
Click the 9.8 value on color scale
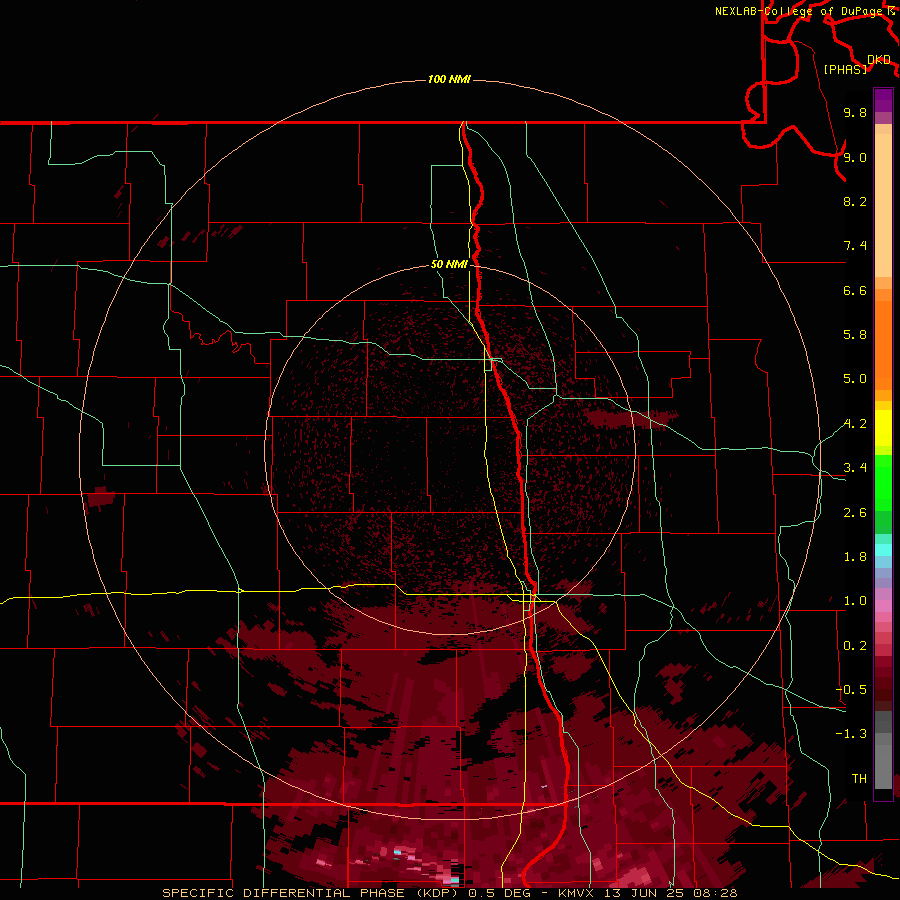pyautogui.click(x=855, y=112)
